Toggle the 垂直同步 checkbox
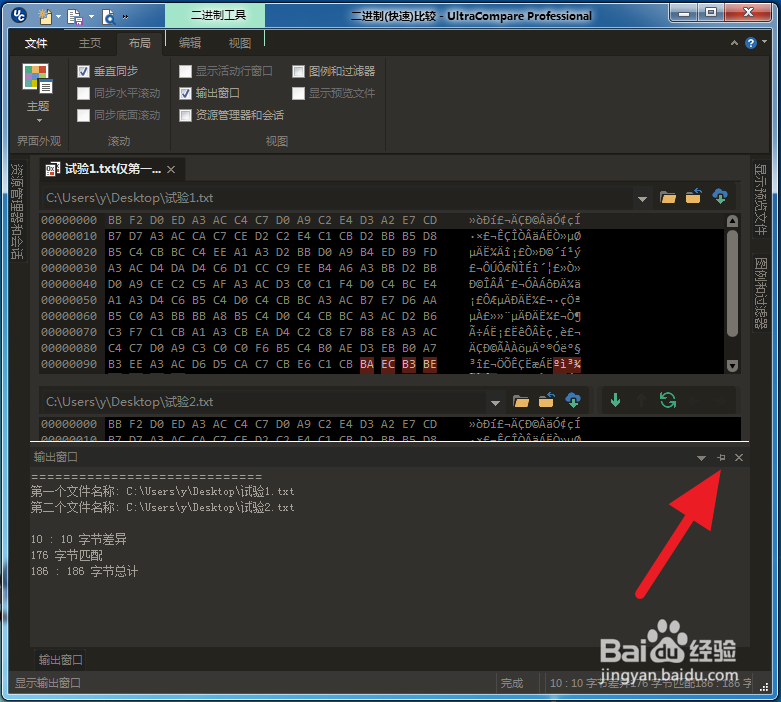The width and height of the screenshot is (781, 702). pyautogui.click(x=84, y=71)
